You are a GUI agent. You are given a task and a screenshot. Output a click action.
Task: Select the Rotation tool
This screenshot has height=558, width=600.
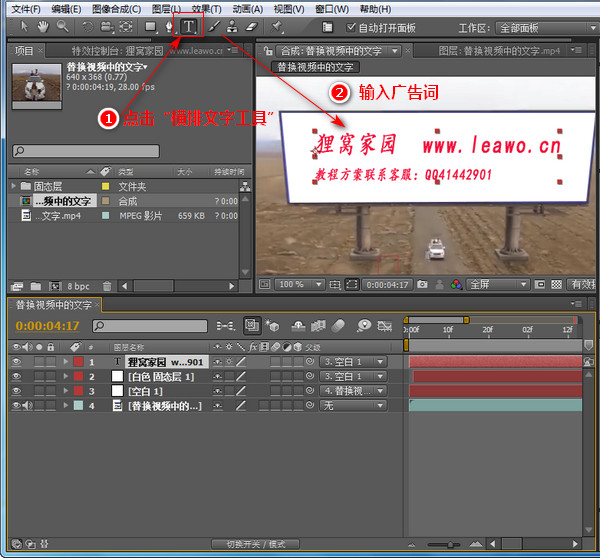tap(88, 27)
